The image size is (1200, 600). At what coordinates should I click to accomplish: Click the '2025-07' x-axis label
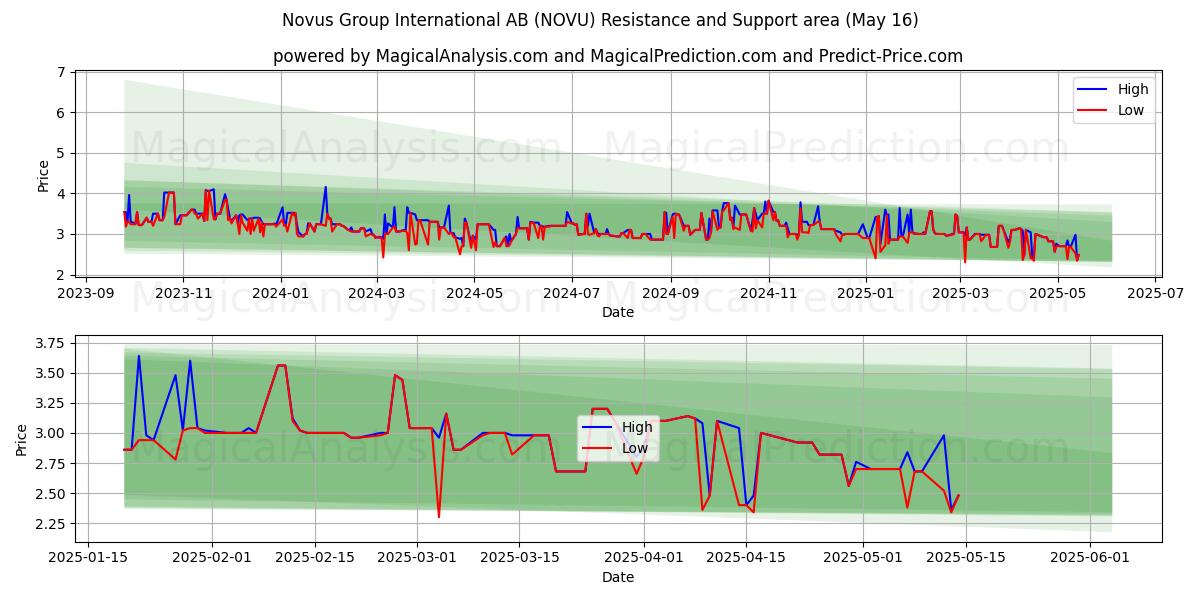pyautogui.click(x=1155, y=294)
